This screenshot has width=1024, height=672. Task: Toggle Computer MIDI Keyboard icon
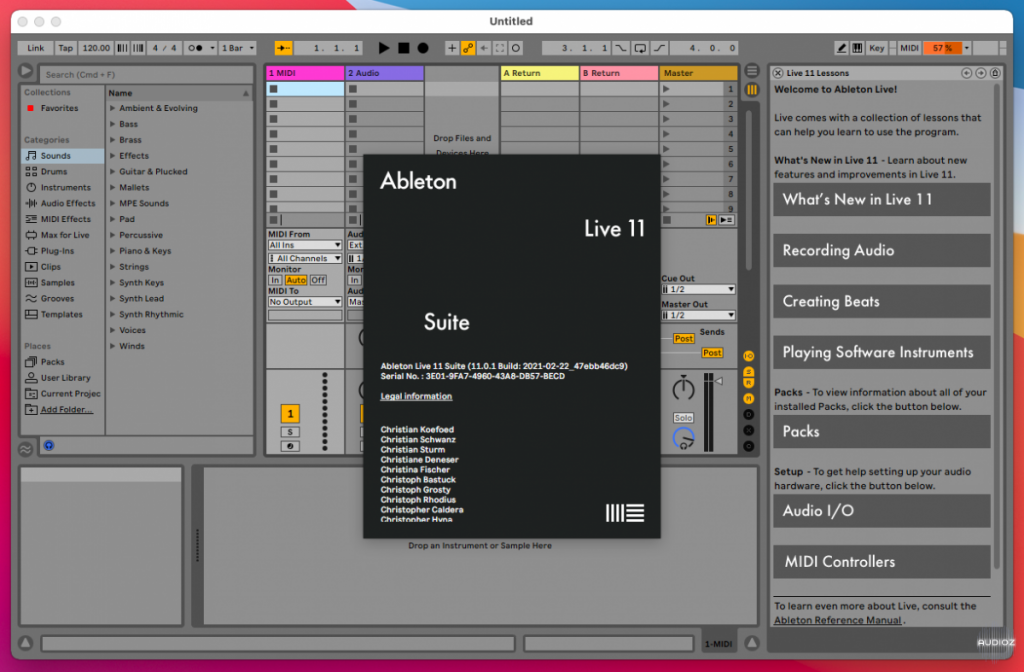click(857, 48)
